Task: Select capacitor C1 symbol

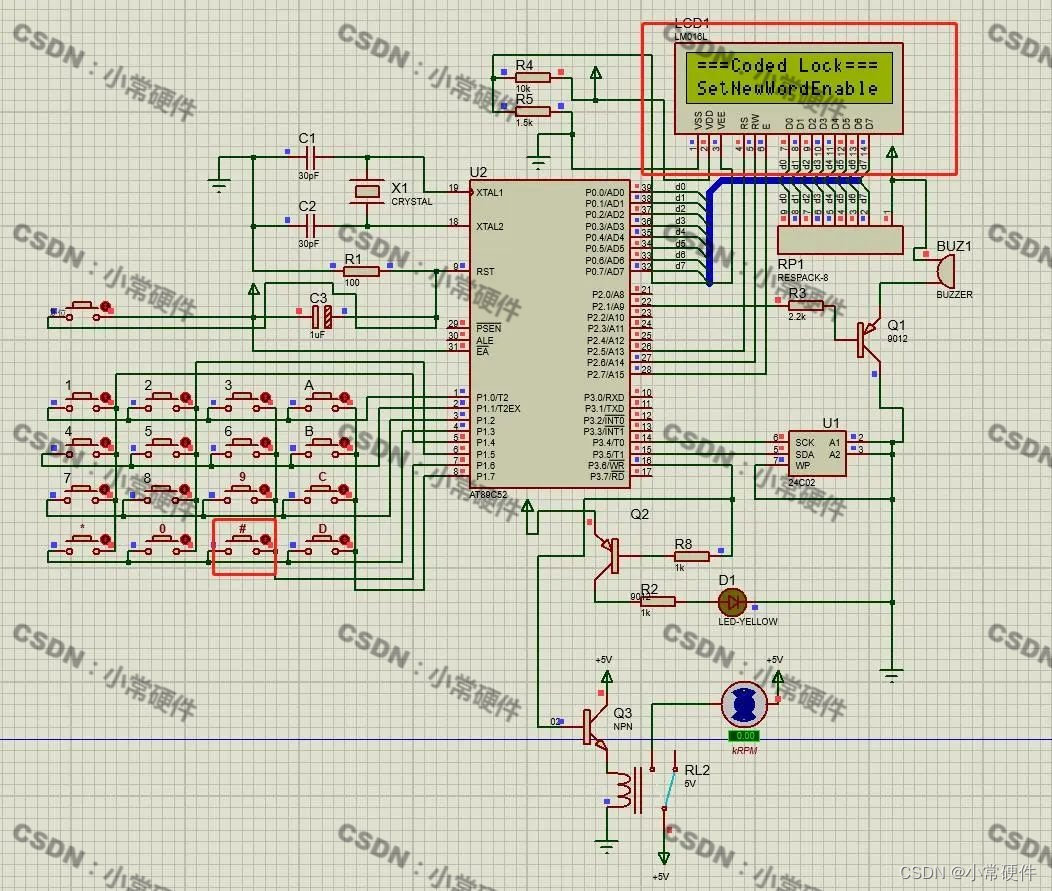Action: point(309,158)
